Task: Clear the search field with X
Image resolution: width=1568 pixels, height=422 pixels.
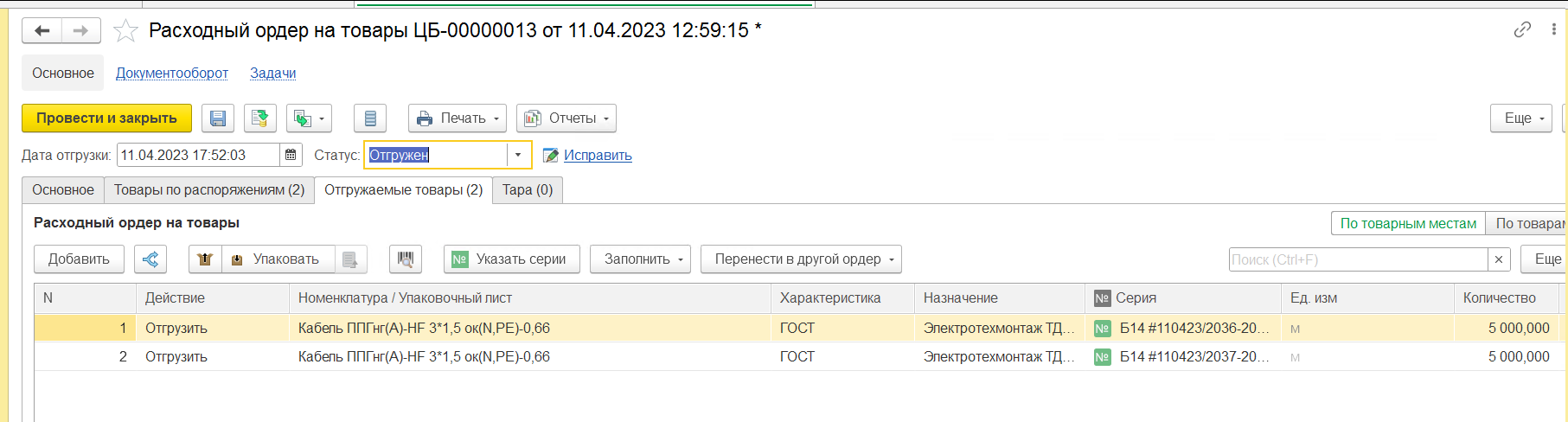Action: [x=1499, y=259]
